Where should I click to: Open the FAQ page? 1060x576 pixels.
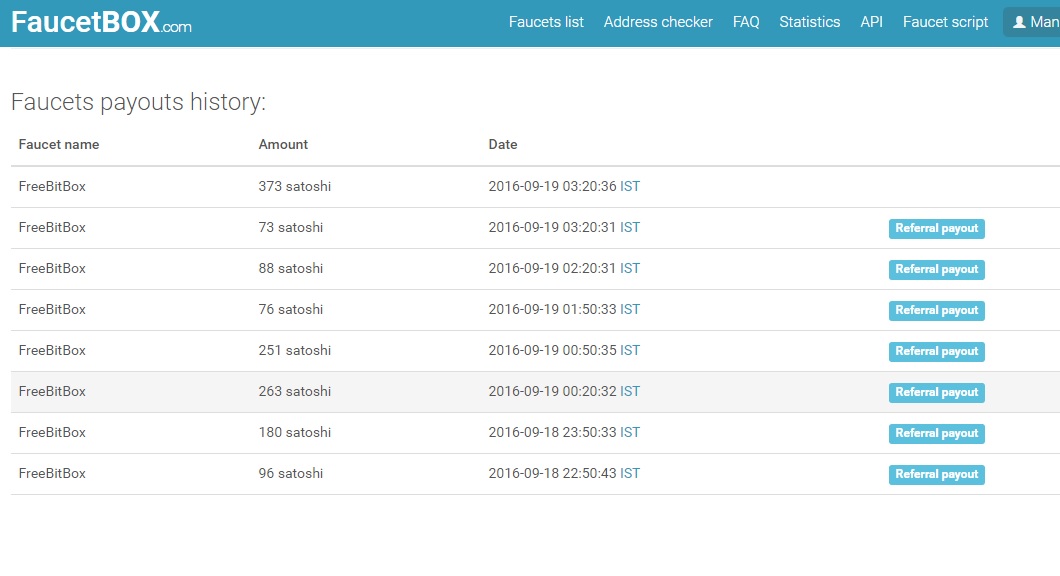coord(746,22)
